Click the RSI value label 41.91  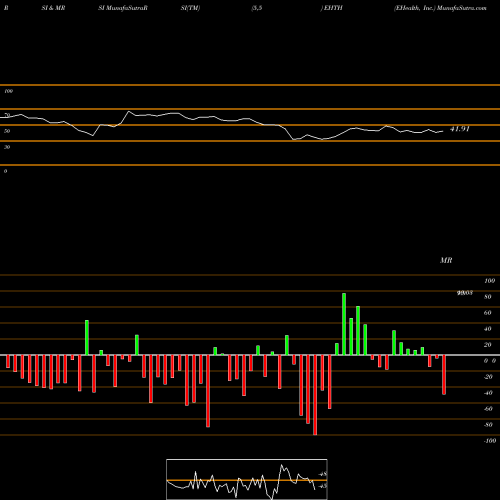[460, 129]
